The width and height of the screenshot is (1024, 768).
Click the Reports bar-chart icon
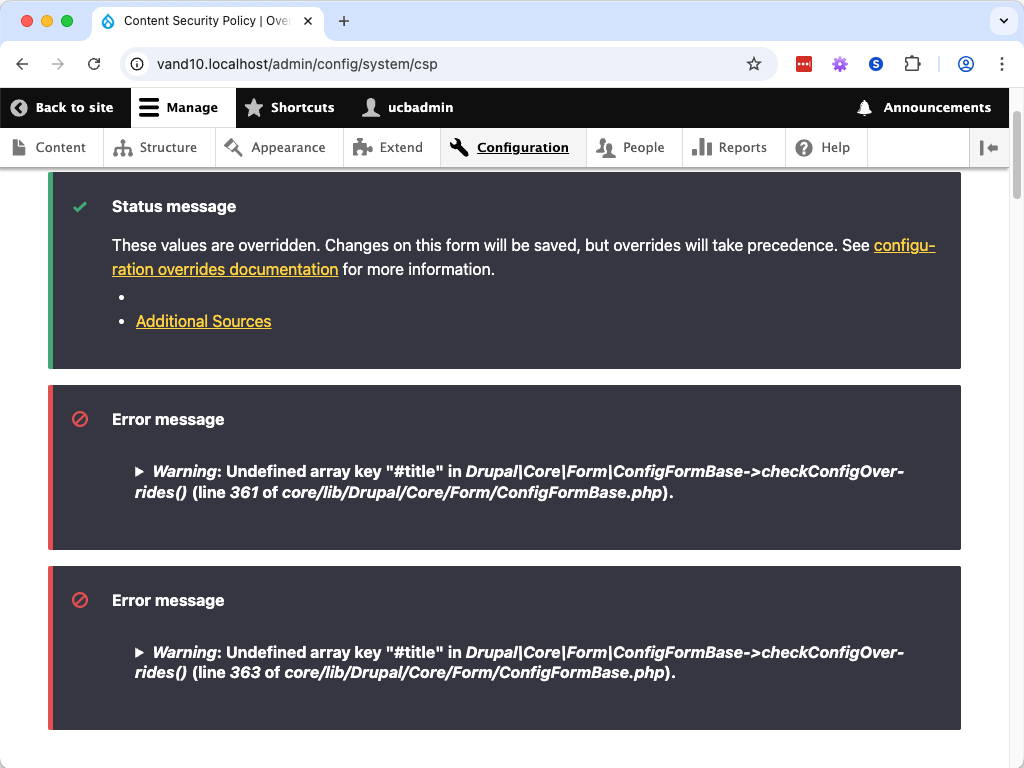702,147
